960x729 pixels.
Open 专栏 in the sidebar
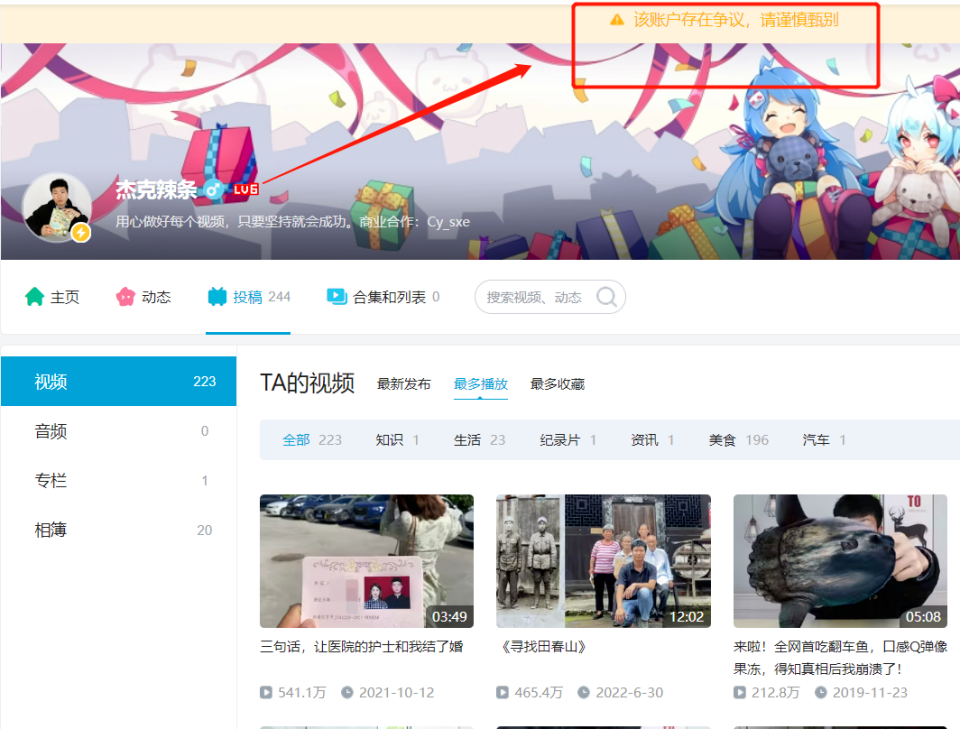(x=119, y=480)
